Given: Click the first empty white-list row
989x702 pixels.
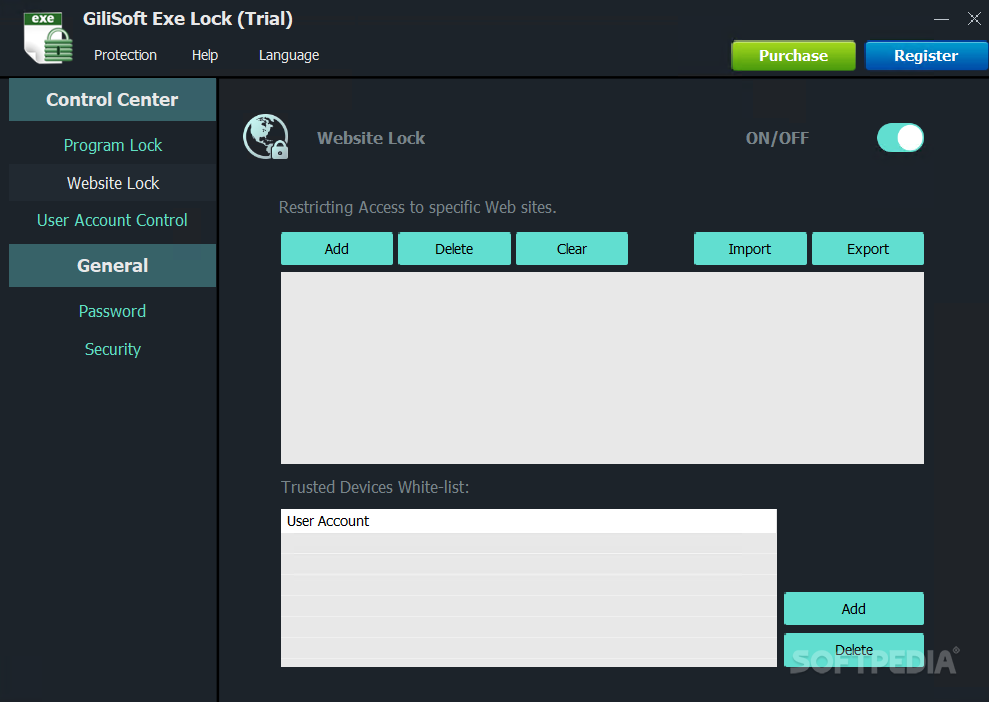Looking at the screenshot, I should click(x=529, y=544).
